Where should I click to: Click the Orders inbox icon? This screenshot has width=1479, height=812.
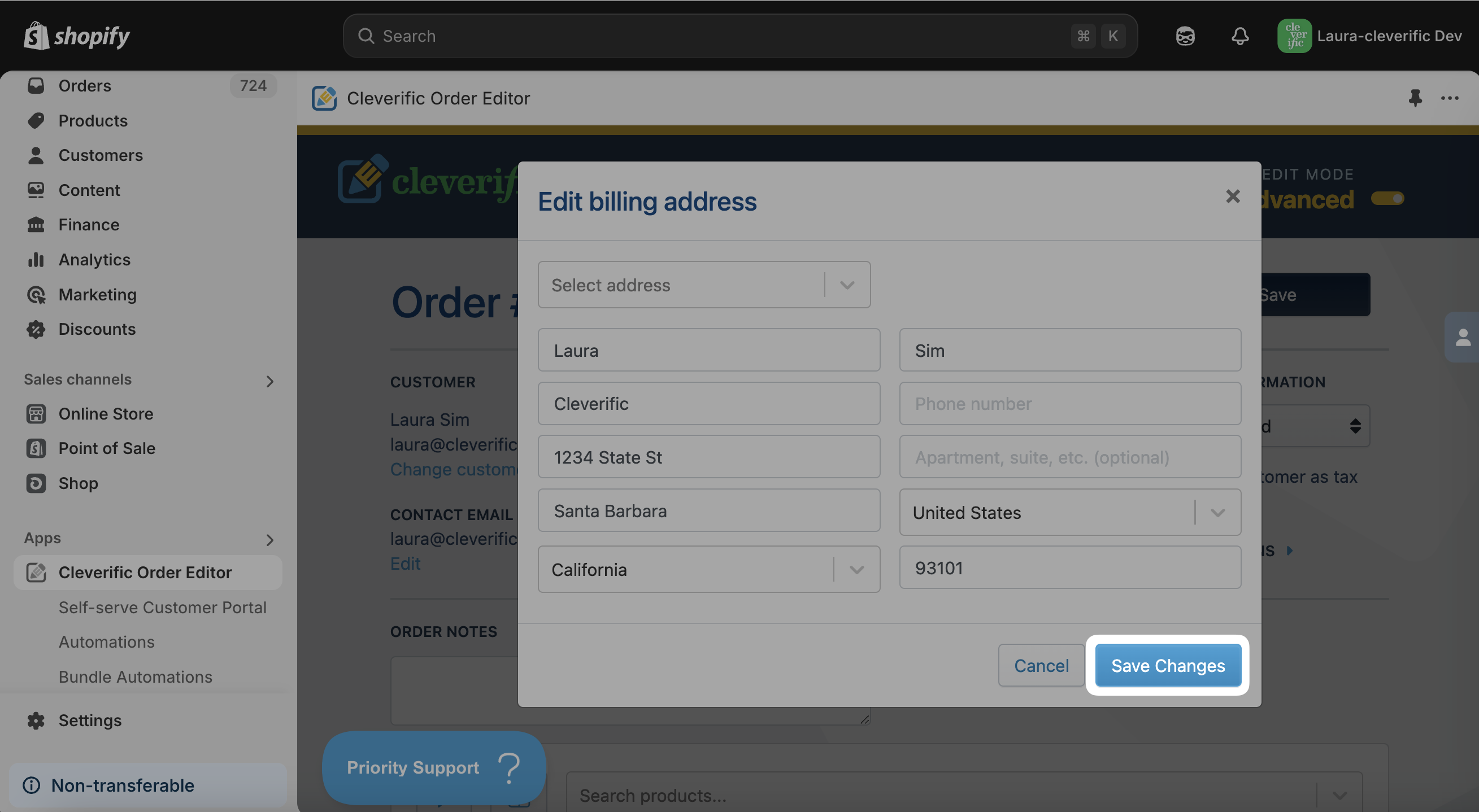pyautogui.click(x=36, y=85)
